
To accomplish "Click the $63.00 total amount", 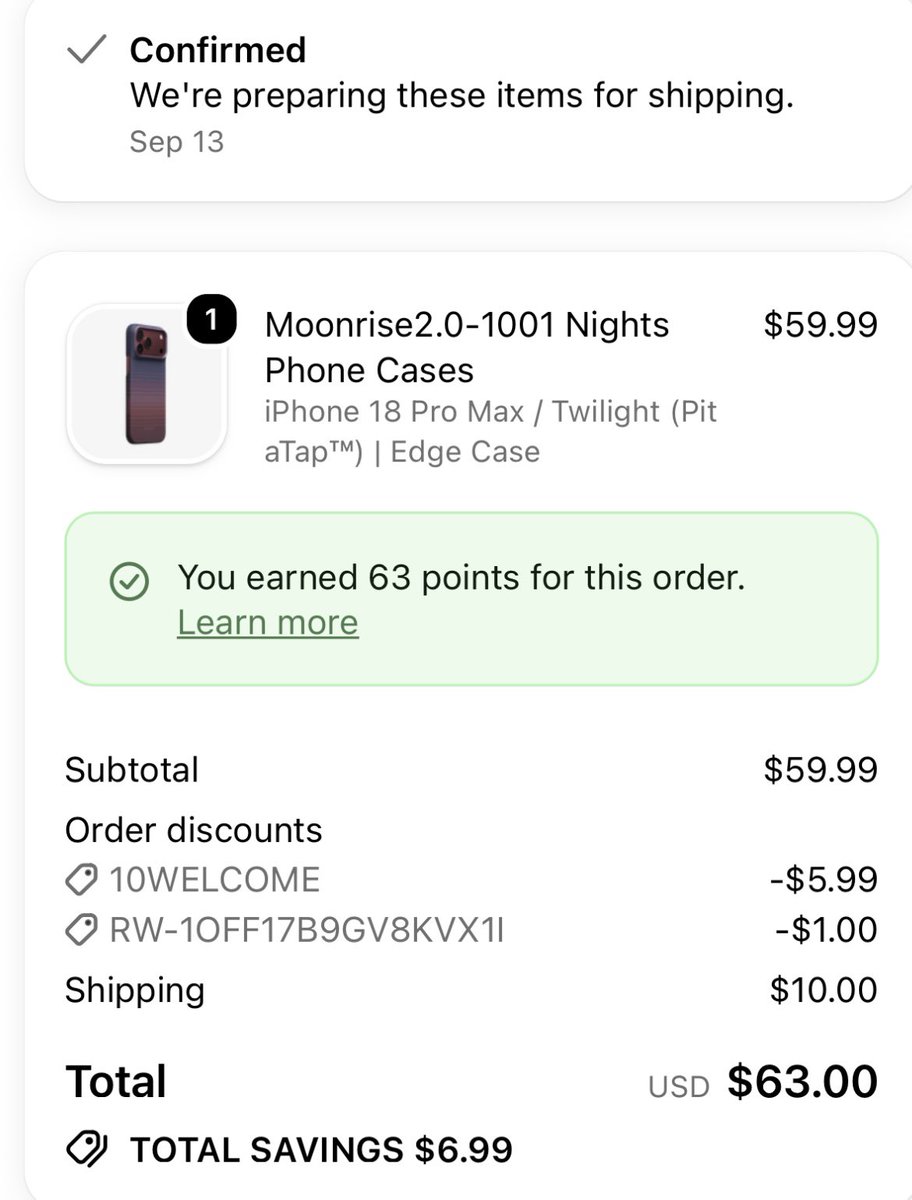I will click(802, 1081).
